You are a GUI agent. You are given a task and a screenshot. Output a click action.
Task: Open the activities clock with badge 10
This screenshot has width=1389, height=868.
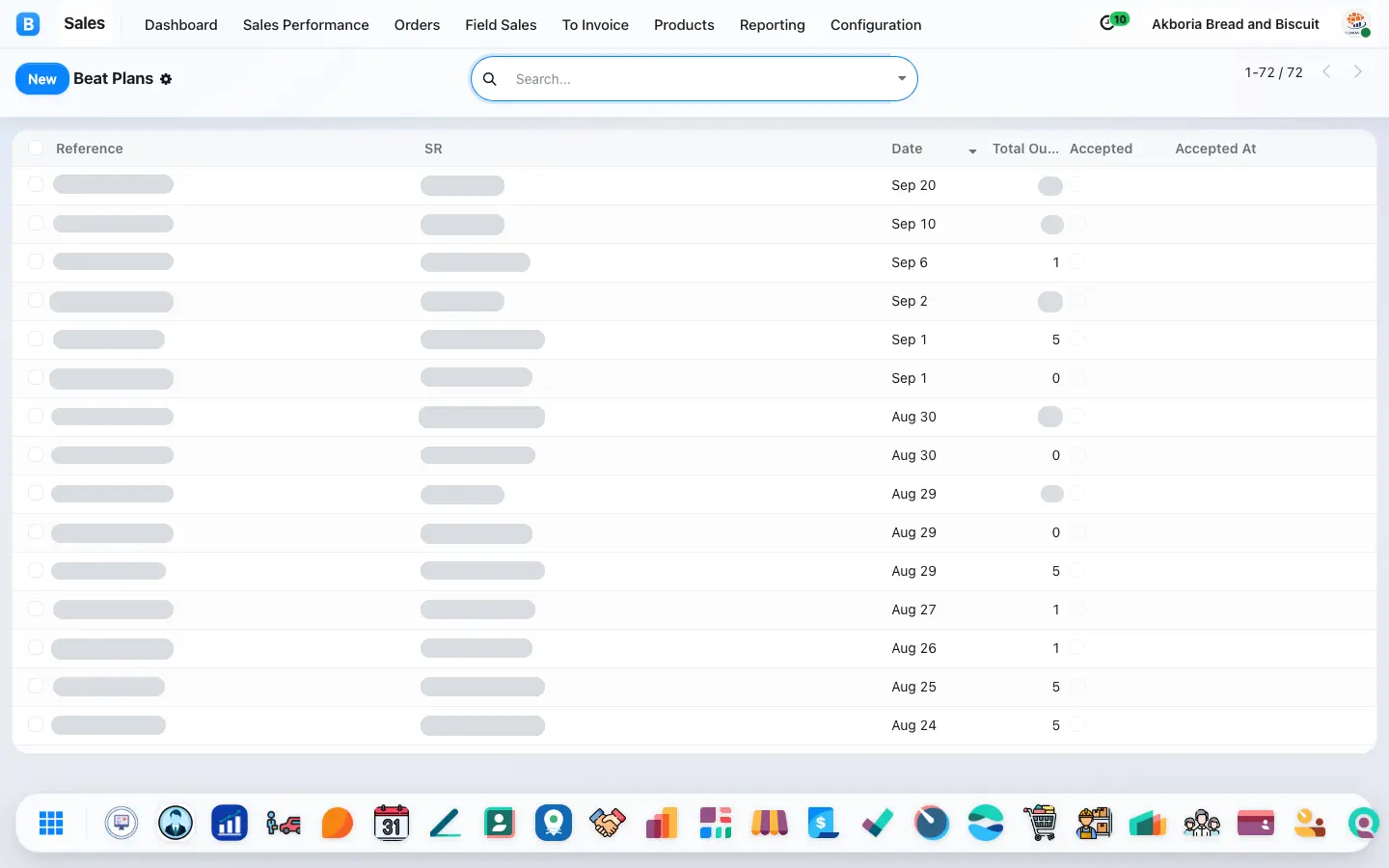(1113, 22)
